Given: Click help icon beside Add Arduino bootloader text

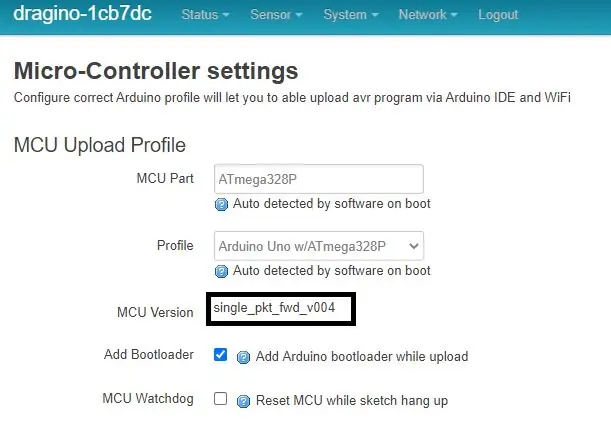Looking at the screenshot, I should click(x=244, y=357).
